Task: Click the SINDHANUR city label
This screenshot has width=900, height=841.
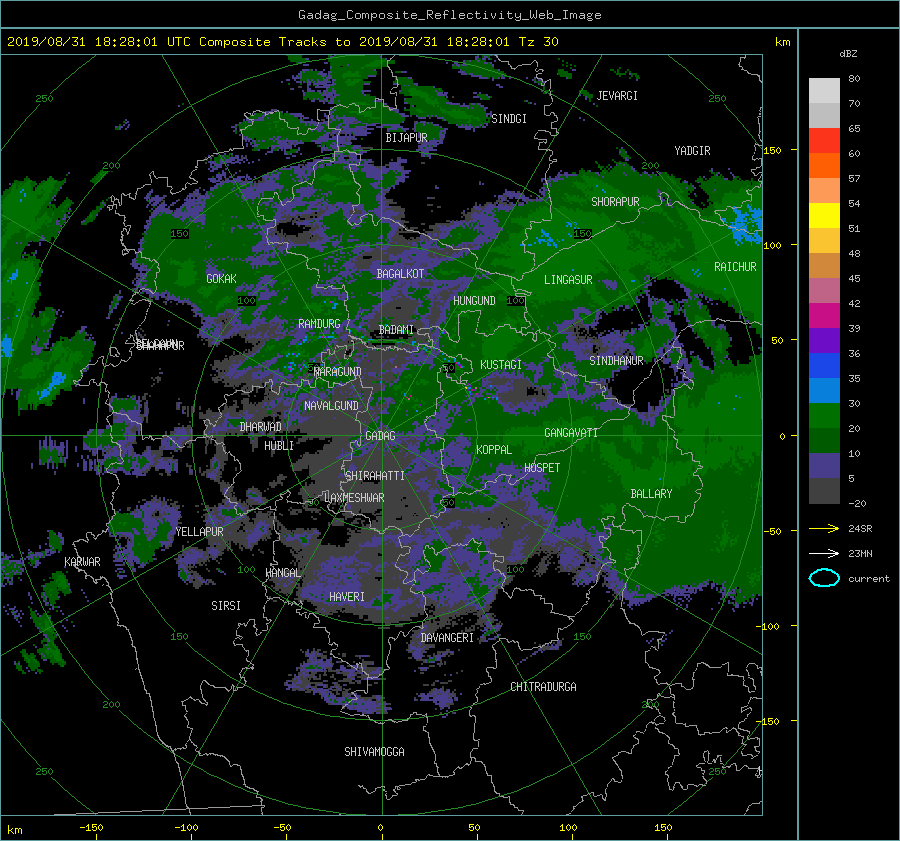Action: tap(616, 361)
